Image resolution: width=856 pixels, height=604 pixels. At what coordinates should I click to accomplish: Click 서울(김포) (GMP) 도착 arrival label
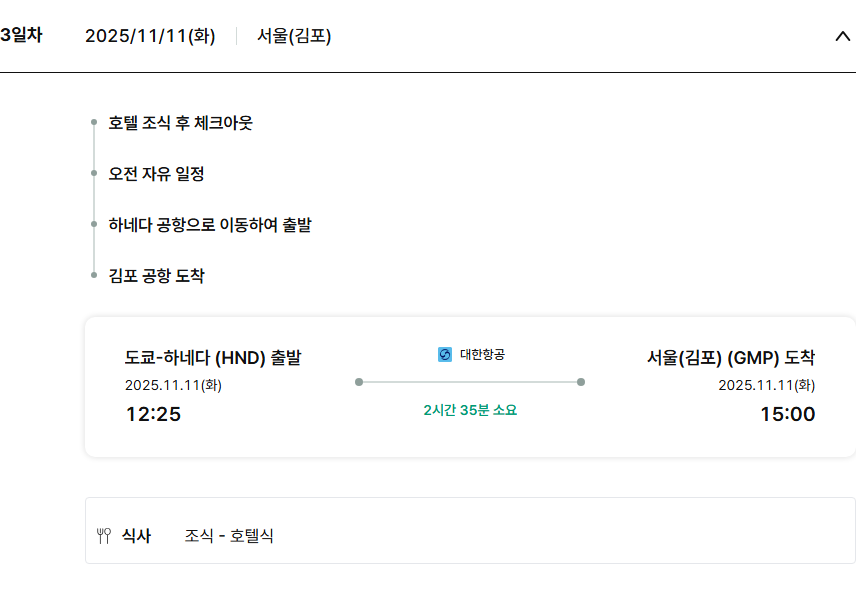[731, 358]
